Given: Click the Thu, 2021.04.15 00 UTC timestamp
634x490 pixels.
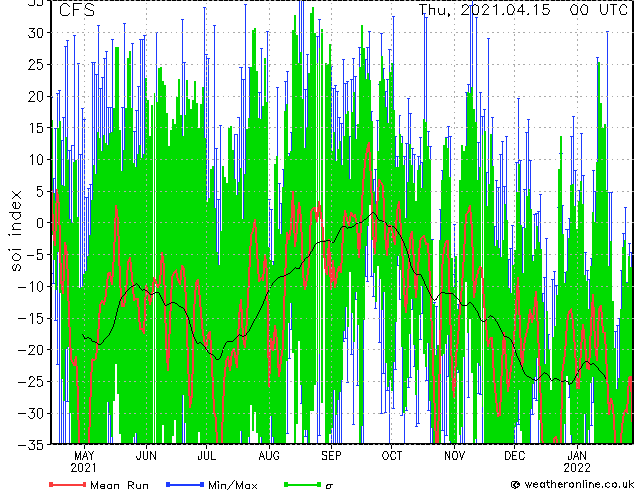Looking at the screenshot, I should click(x=523, y=10).
